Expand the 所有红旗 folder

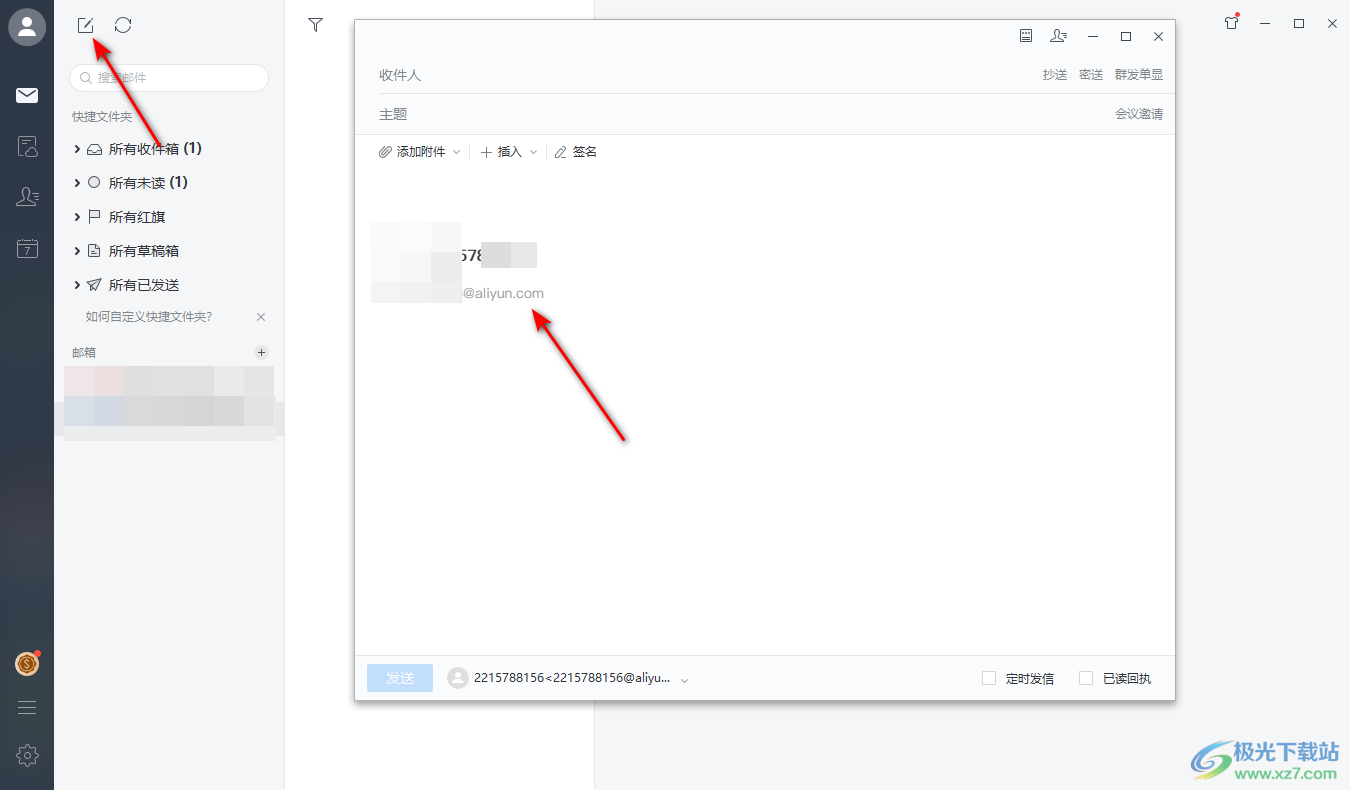tap(77, 217)
